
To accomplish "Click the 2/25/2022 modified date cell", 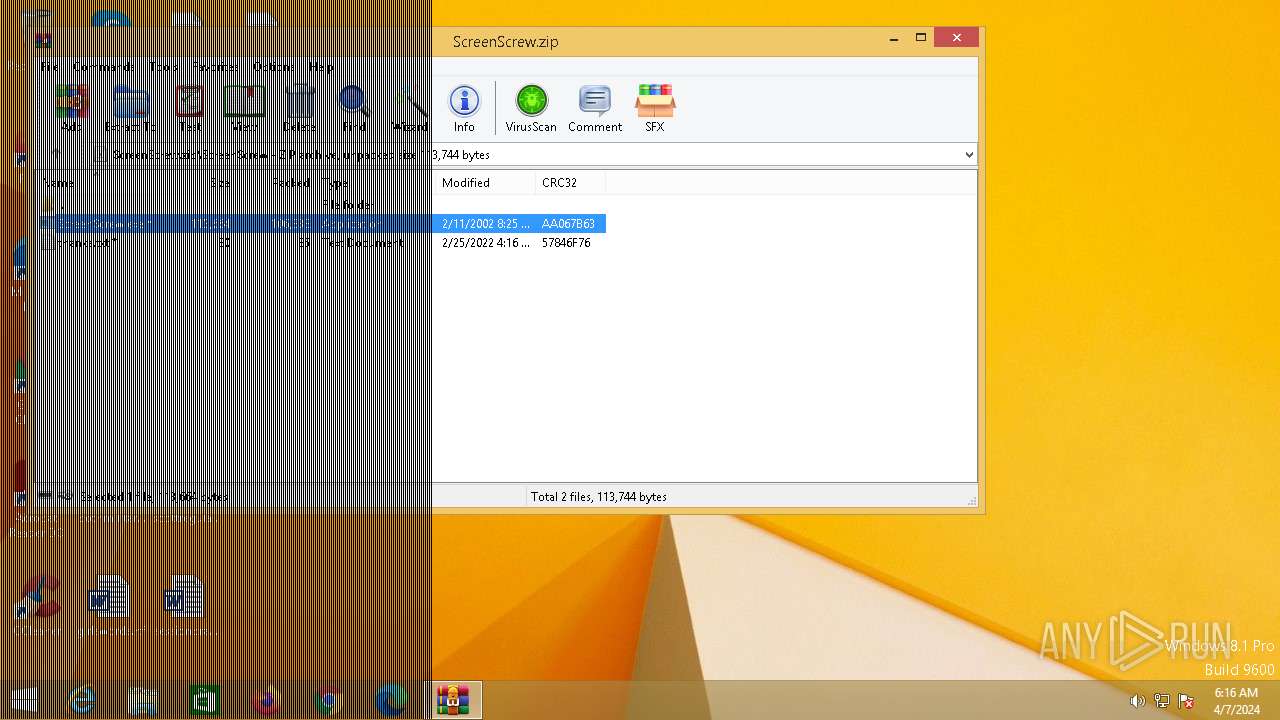I will (485, 243).
